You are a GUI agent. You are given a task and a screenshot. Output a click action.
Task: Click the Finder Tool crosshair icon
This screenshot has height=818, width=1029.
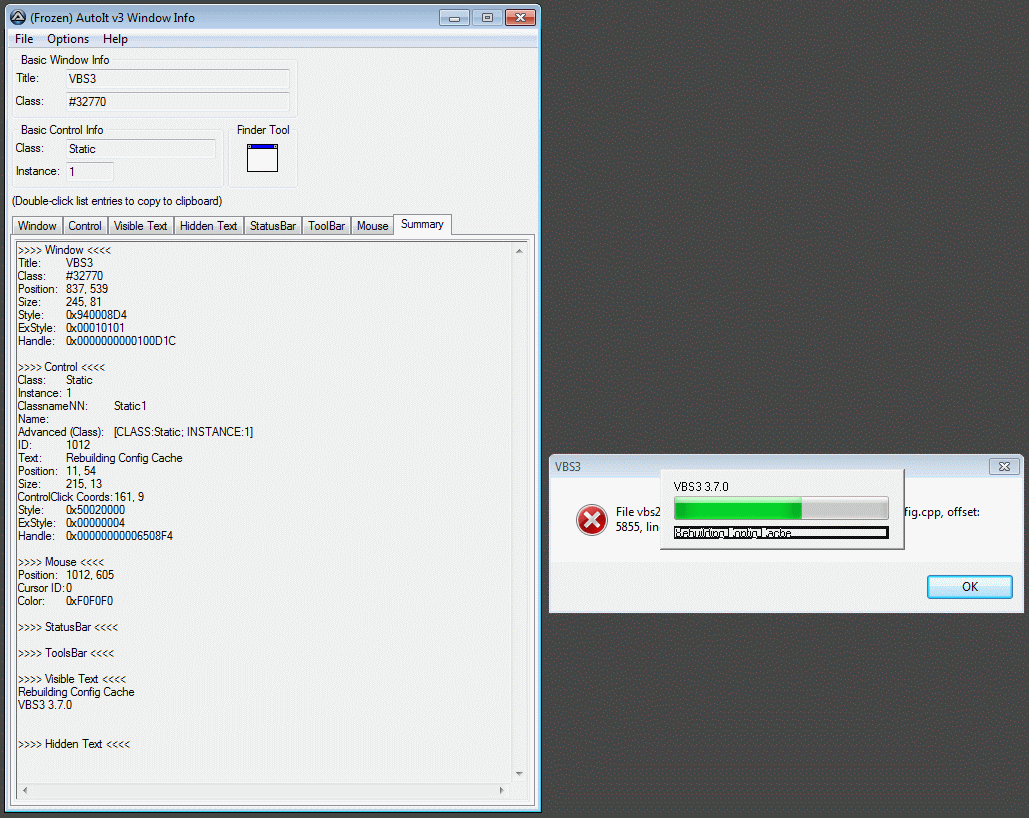point(262,158)
